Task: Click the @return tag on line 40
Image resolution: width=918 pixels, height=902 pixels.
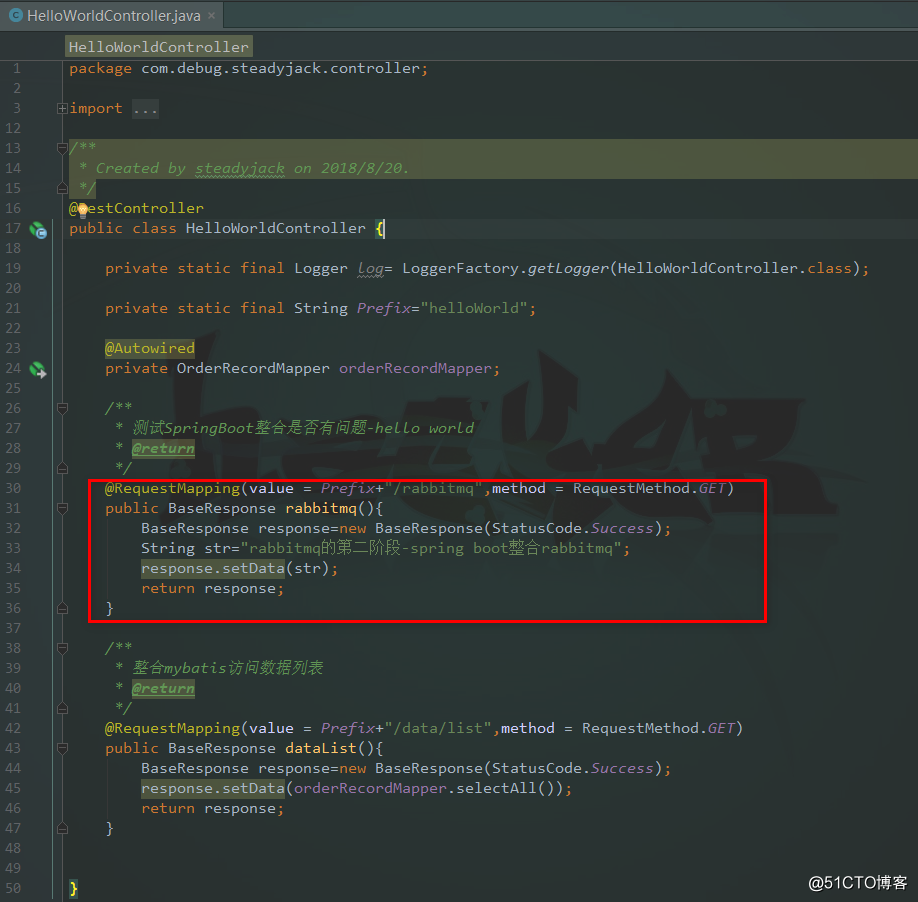Action: (163, 688)
